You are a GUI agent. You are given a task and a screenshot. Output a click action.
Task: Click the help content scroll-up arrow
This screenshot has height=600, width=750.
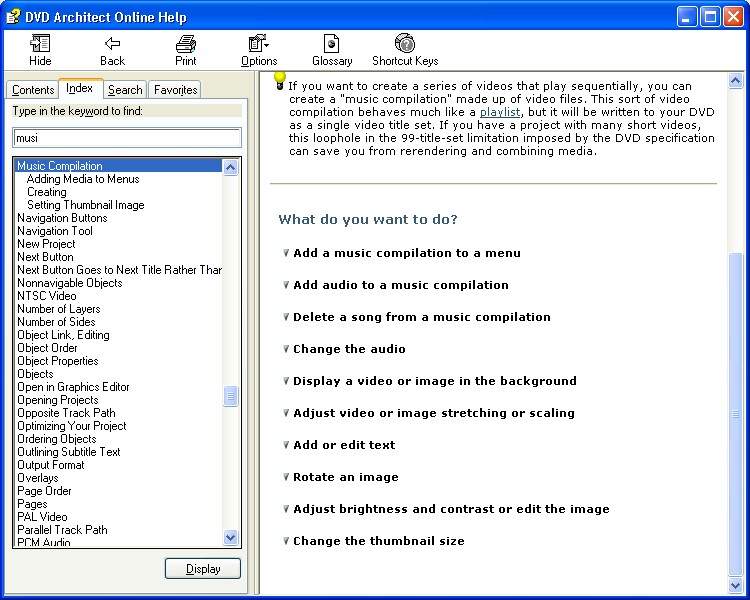[735, 80]
